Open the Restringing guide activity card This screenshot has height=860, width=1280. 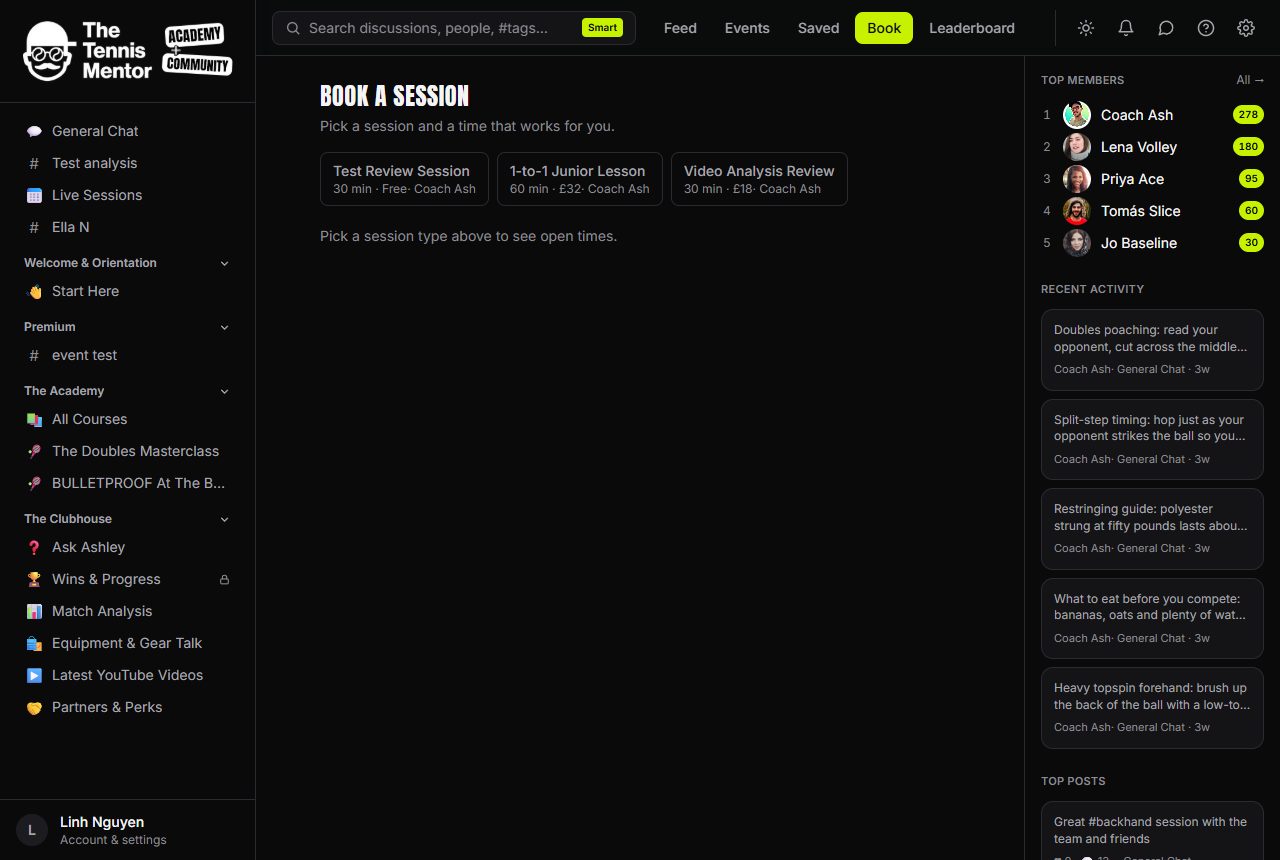click(x=1152, y=528)
